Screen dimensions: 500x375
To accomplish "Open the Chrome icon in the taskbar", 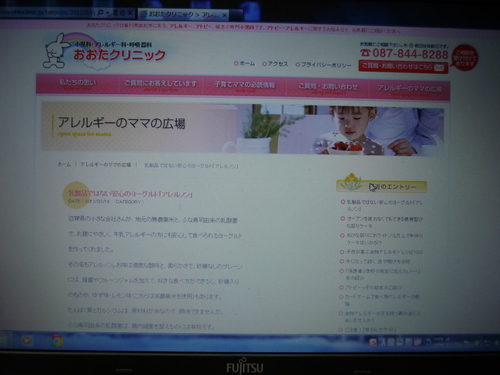I will (x=57, y=341).
